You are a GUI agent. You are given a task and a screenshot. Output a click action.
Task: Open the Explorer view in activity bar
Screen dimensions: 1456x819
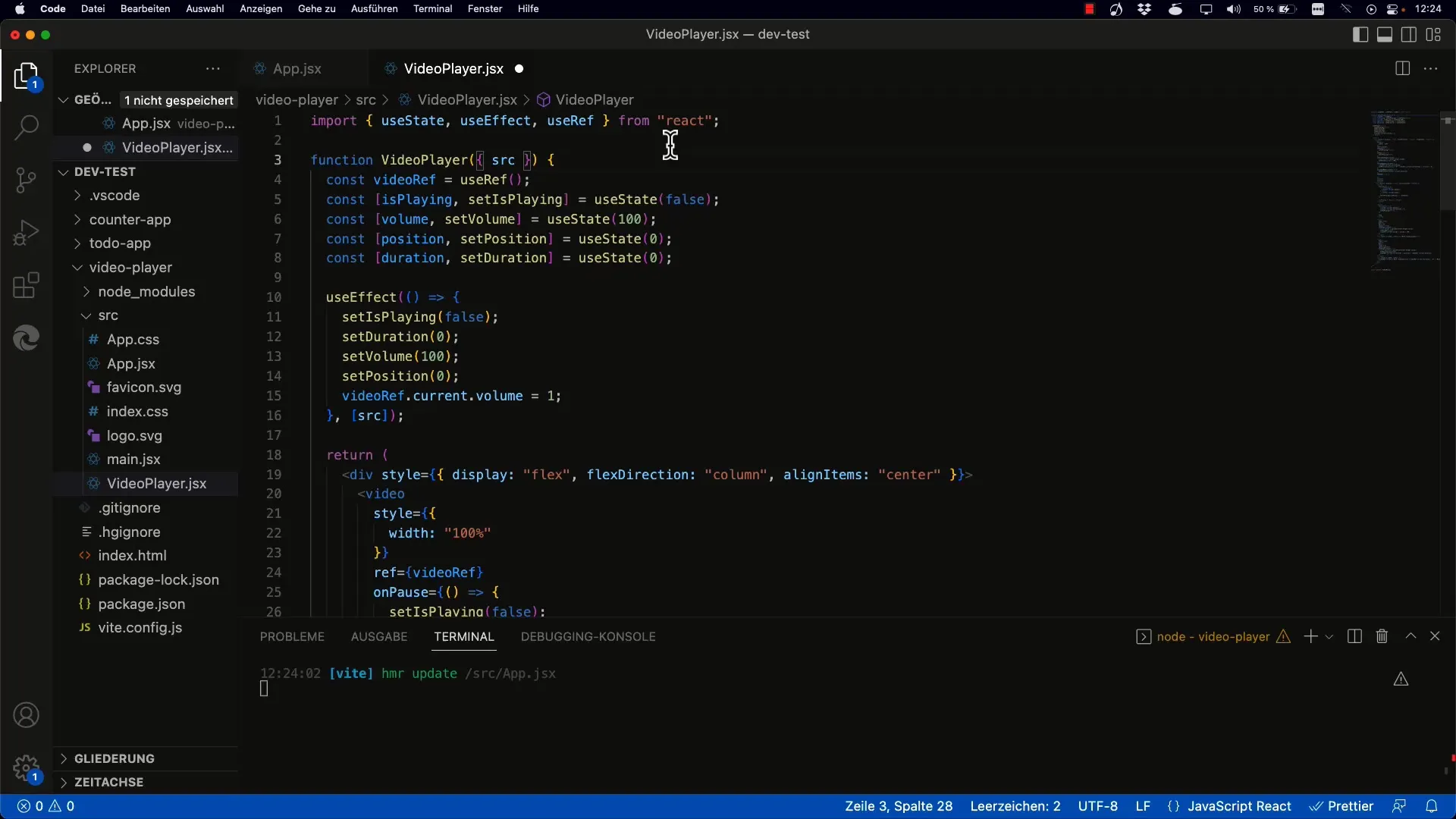(27, 77)
